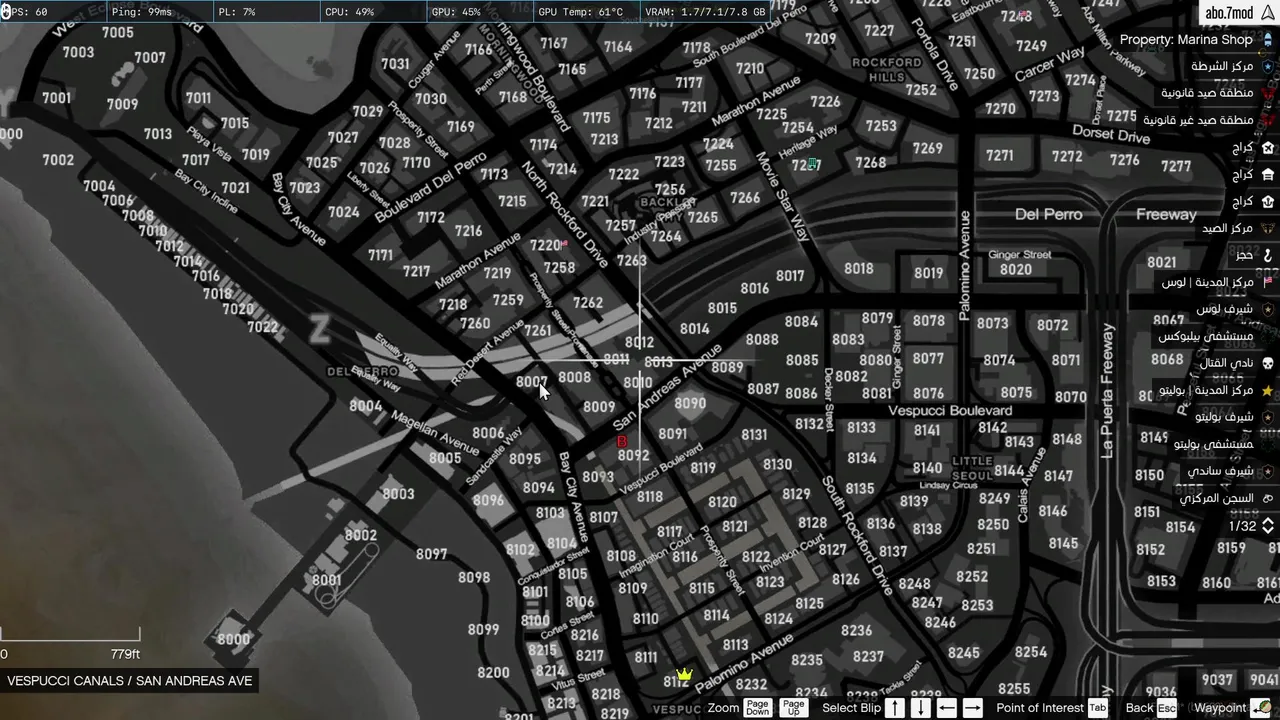Click the 'La Puerta Freeway' label
Image resolution: width=1280 pixels, height=720 pixels.
point(1107,391)
